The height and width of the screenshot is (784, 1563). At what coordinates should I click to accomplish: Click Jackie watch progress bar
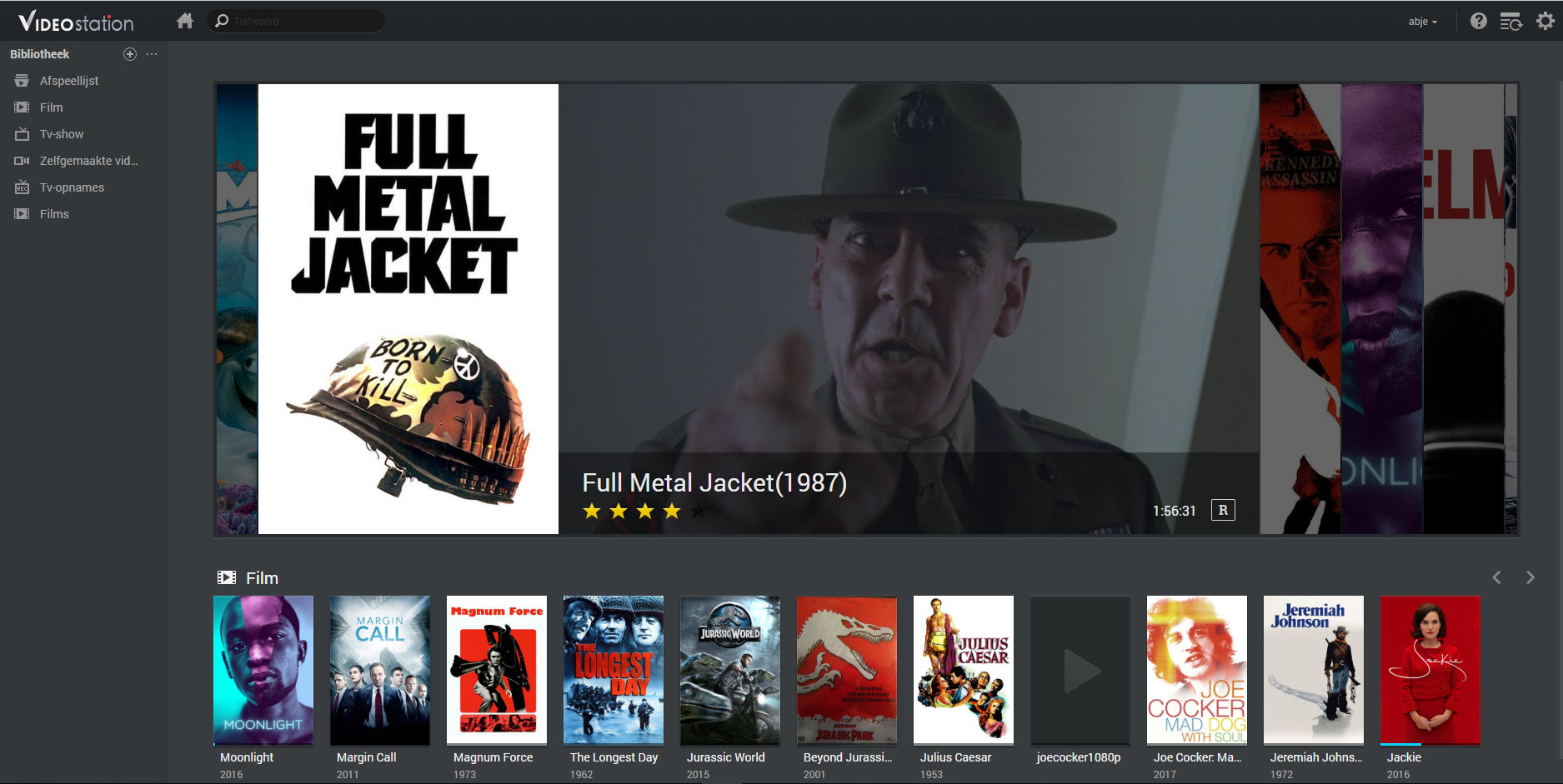[1430, 744]
